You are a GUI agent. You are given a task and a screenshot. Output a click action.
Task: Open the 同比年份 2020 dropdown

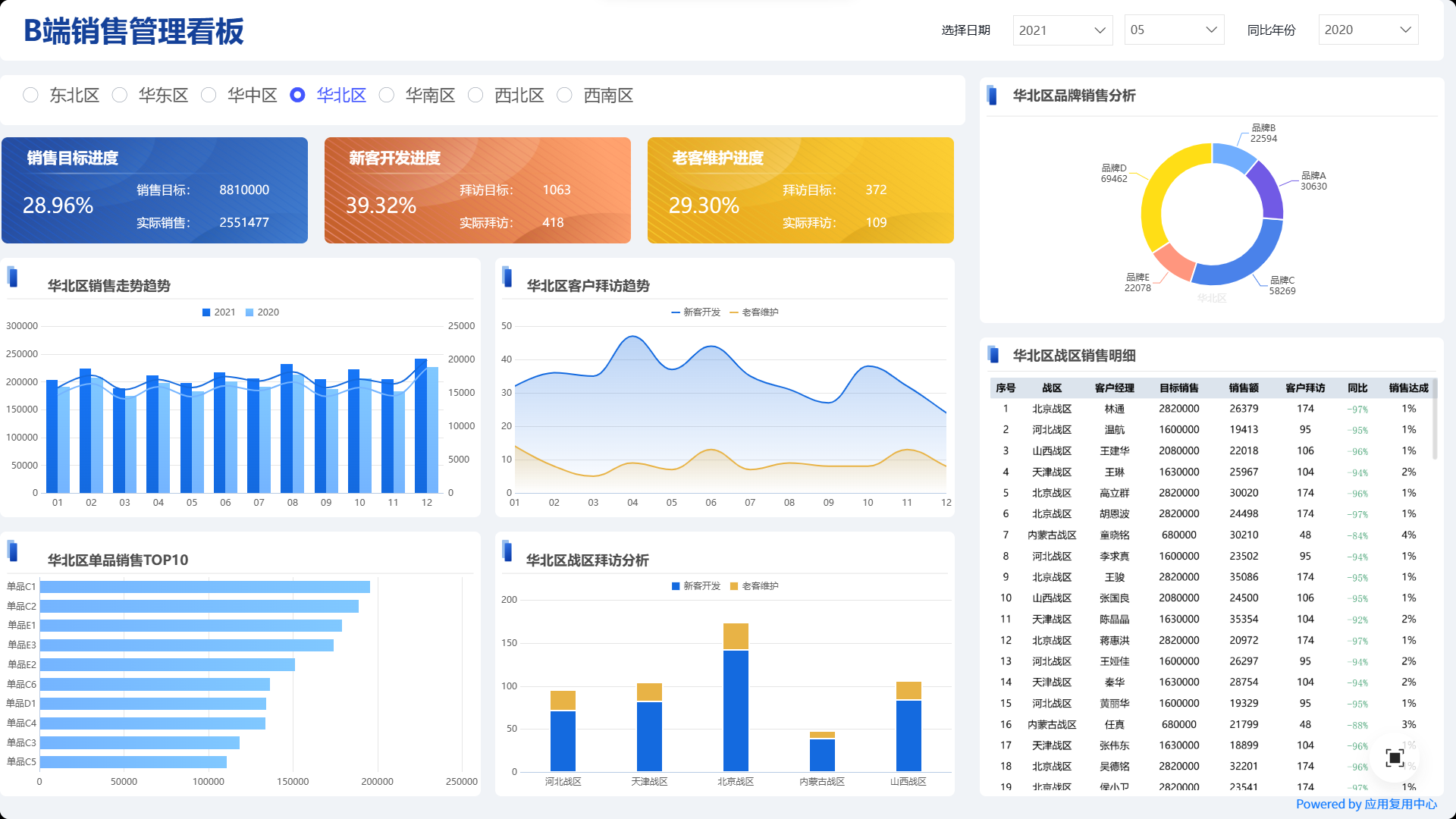pyautogui.click(x=1368, y=30)
